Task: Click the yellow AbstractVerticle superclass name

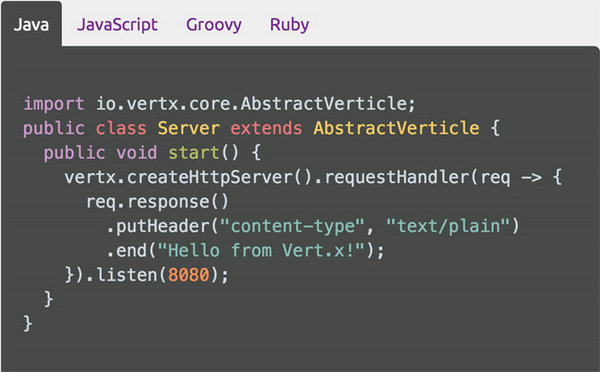Action: pyautogui.click(x=396, y=128)
